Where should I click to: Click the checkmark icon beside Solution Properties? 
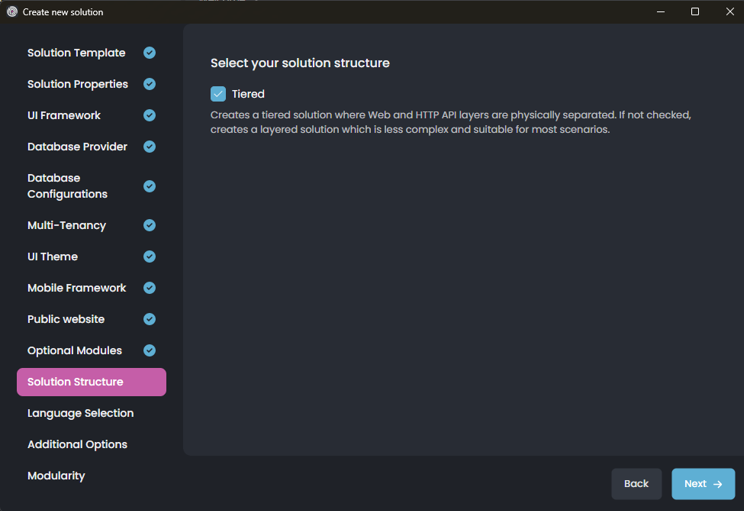click(149, 84)
